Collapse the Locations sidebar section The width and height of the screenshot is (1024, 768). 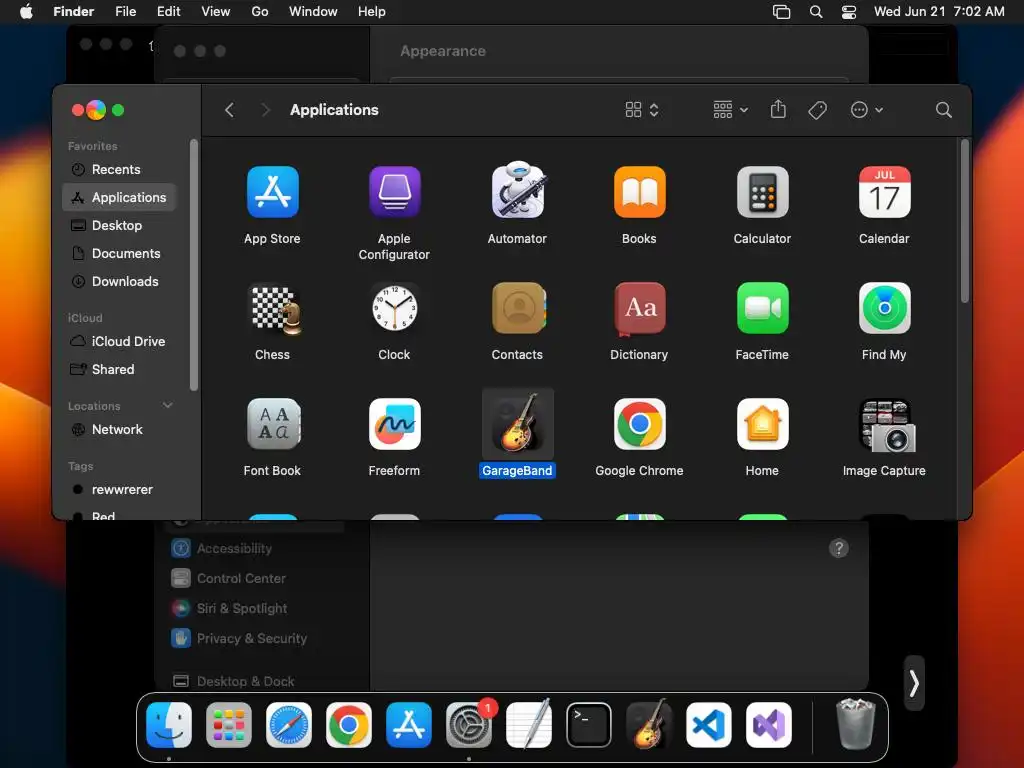click(168, 406)
